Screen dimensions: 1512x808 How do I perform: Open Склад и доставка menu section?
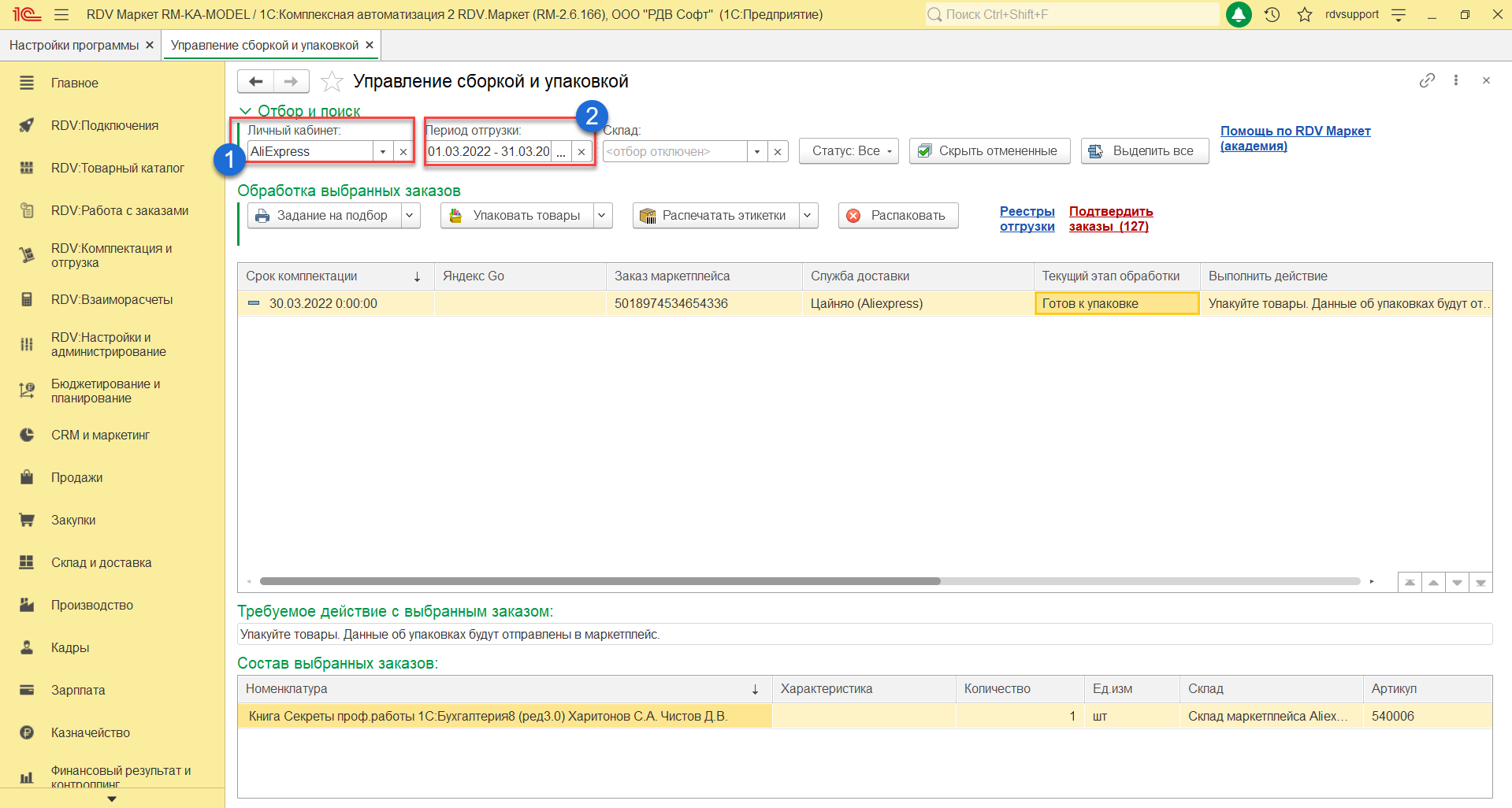[101, 562]
